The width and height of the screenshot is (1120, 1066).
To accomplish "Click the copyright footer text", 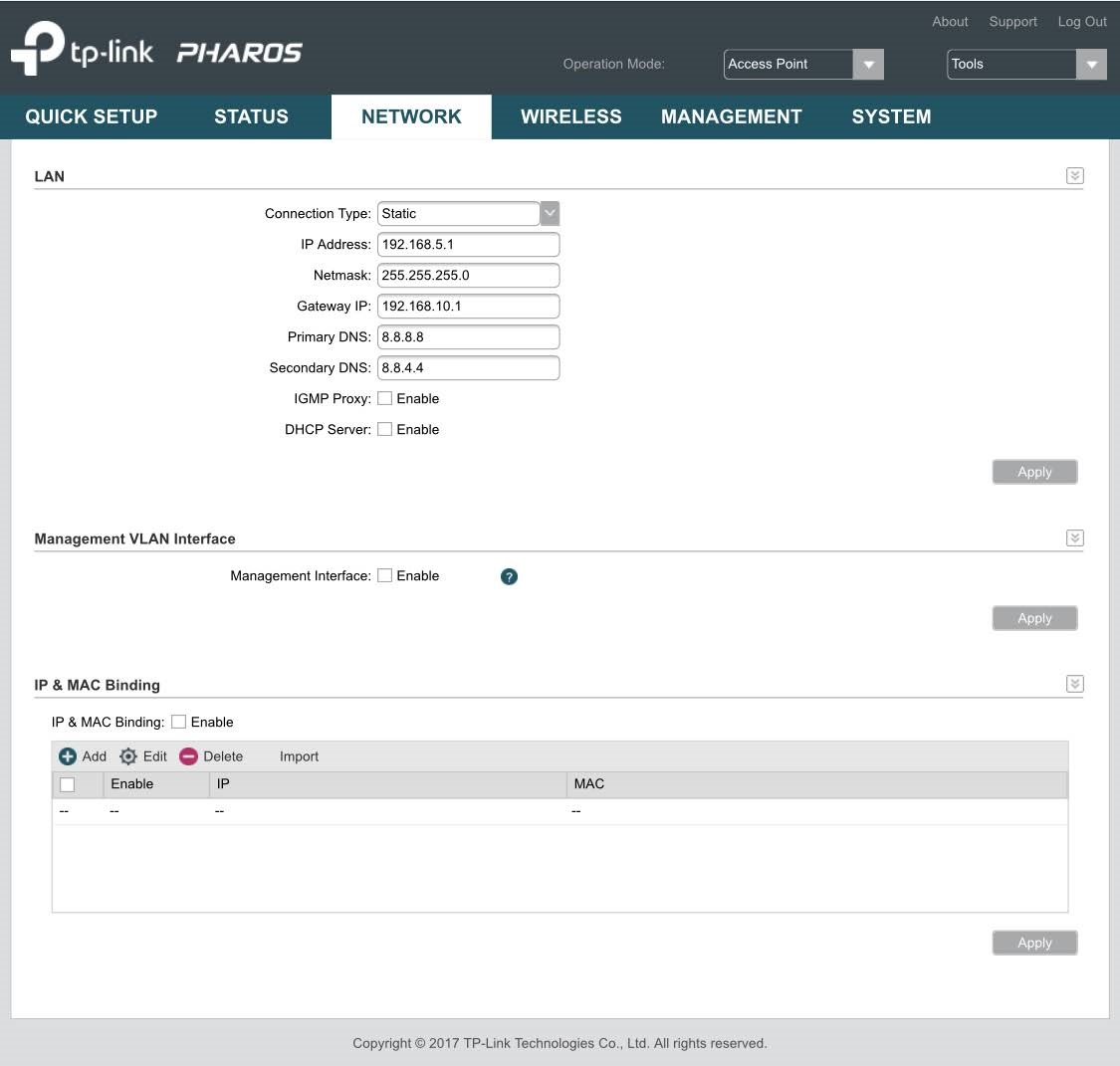I will [x=560, y=1044].
